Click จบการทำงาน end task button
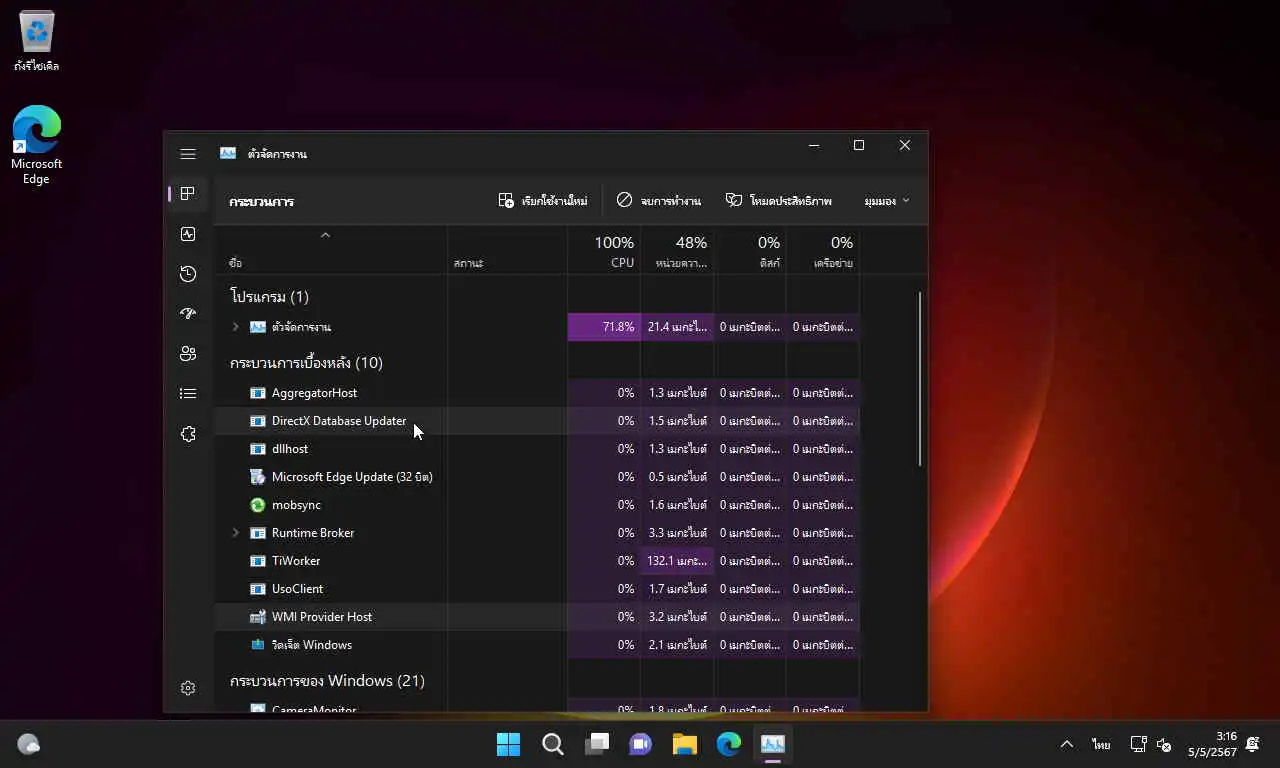This screenshot has height=768, width=1280. pos(659,201)
